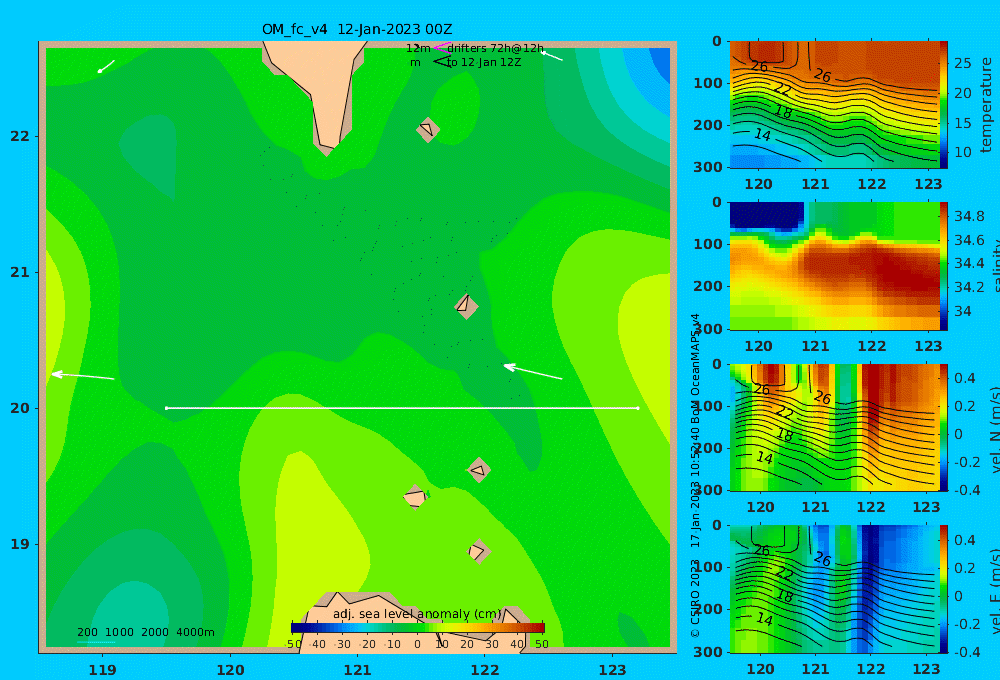
Task: Click the '123' longitude label below the main map
Action: [612, 670]
